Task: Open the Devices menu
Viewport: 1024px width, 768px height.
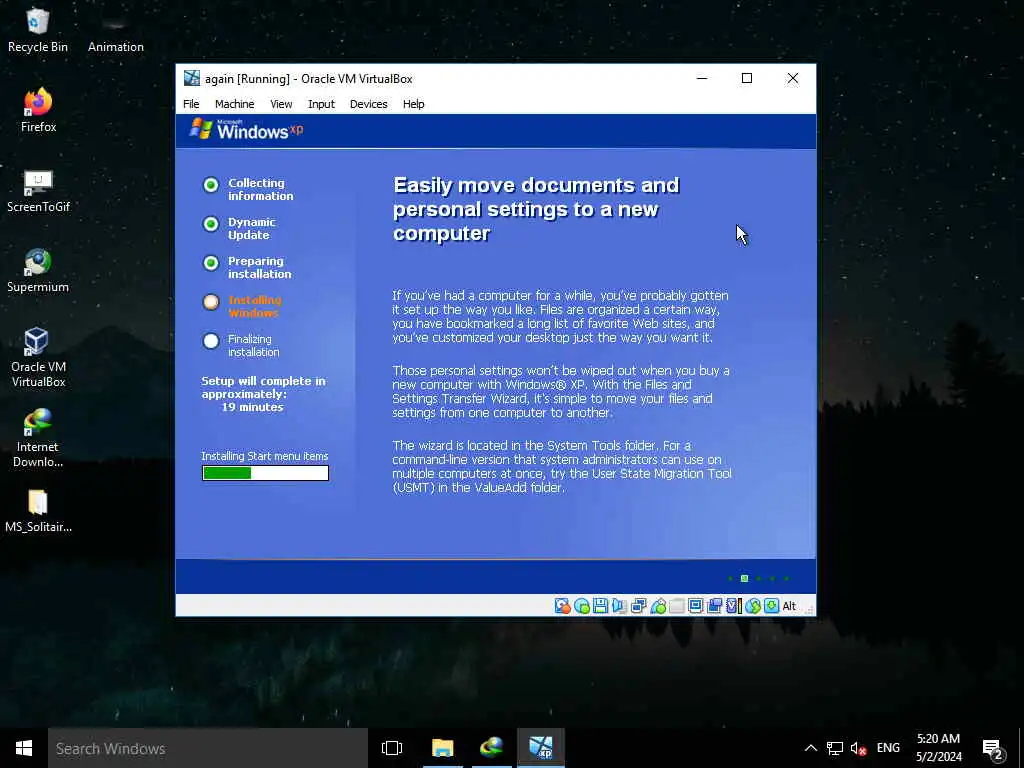Action: point(368,104)
